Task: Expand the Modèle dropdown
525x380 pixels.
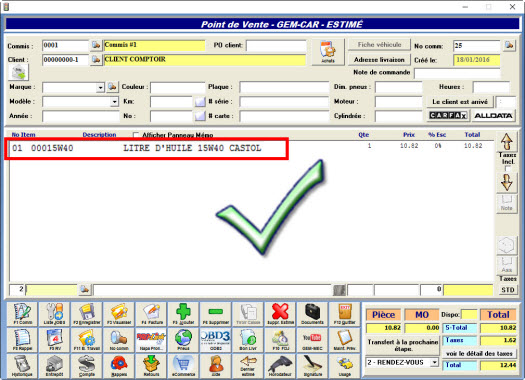Action: click(115, 102)
